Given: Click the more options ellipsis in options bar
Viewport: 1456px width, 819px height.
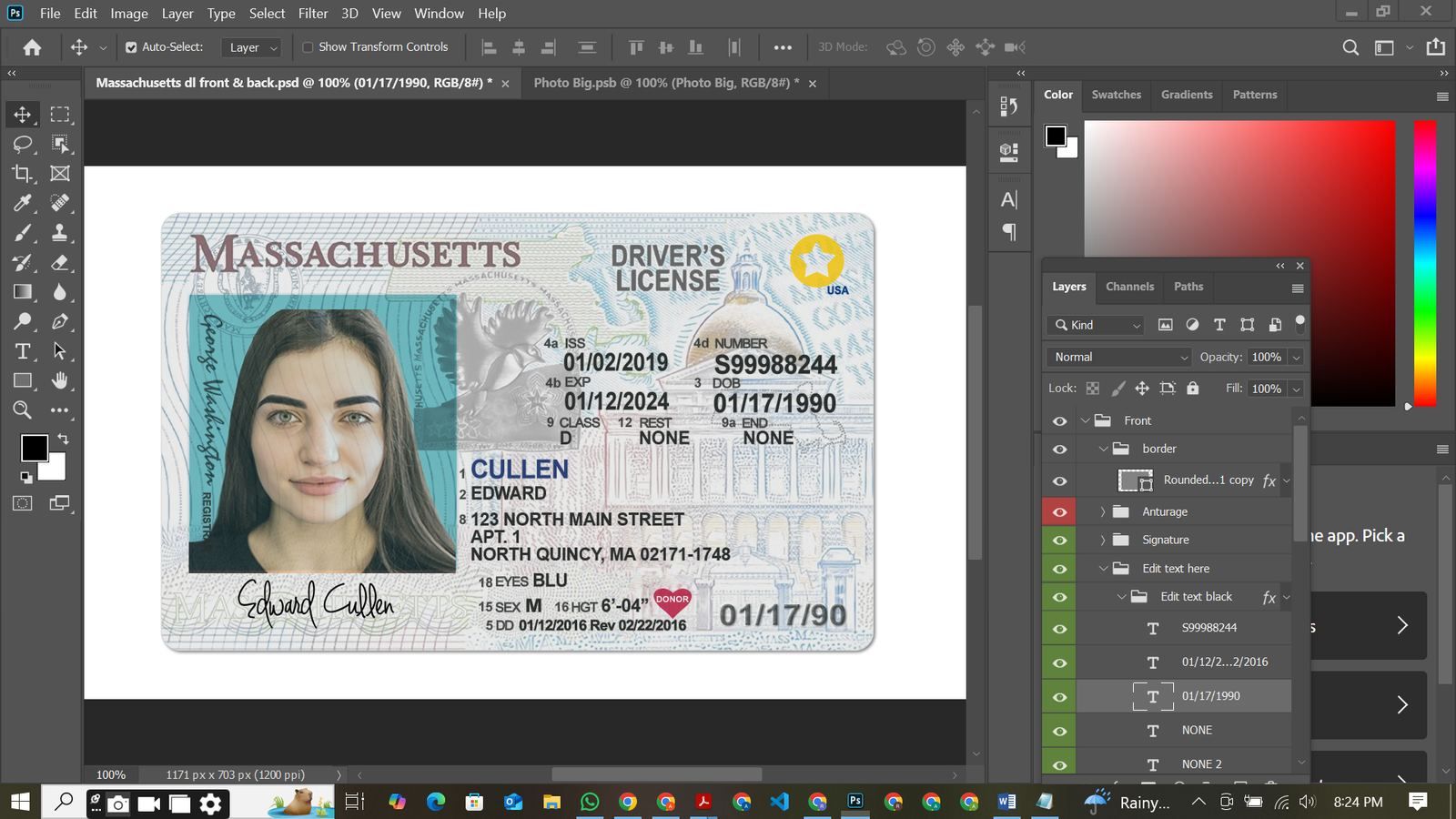Looking at the screenshot, I should [783, 47].
